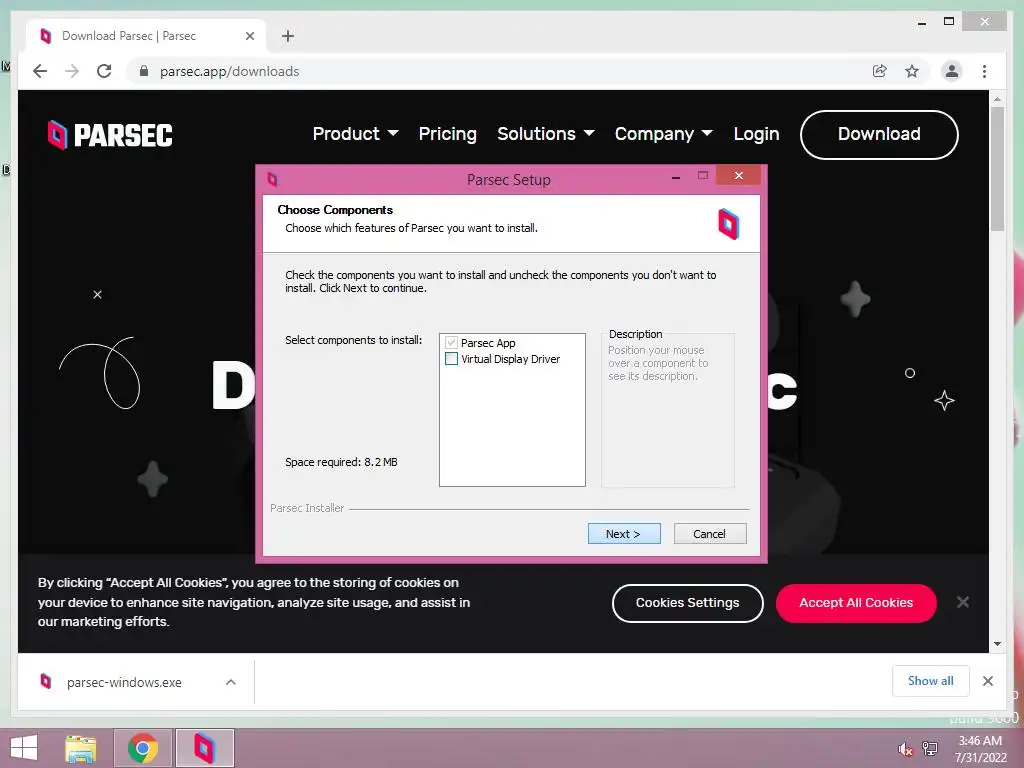
Task: Open the Pricing page
Action: coord(447,134)
